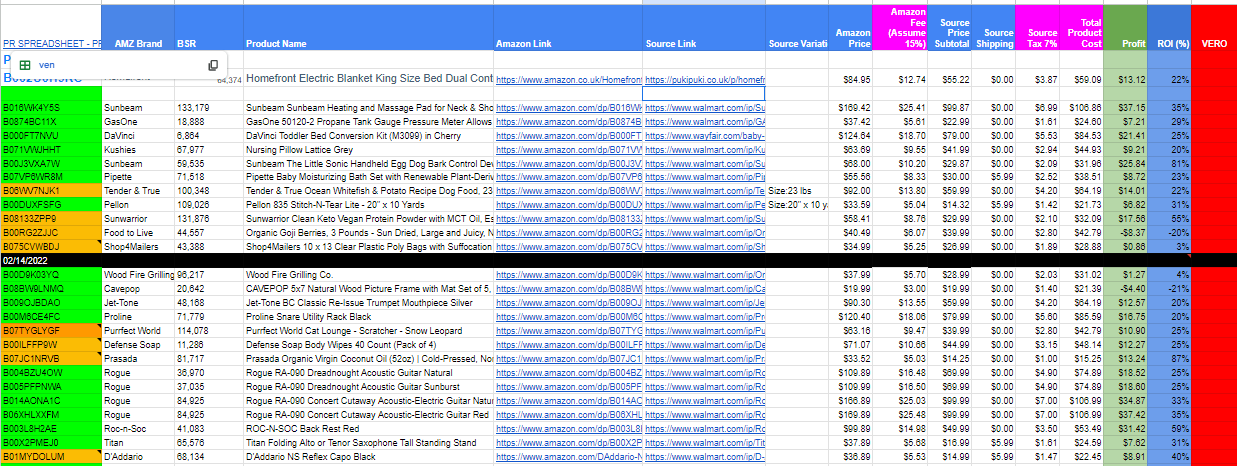The image size is (1237, 466).
Task: Select orange ASIN cell B08133ZPP9
Action: 51,217
